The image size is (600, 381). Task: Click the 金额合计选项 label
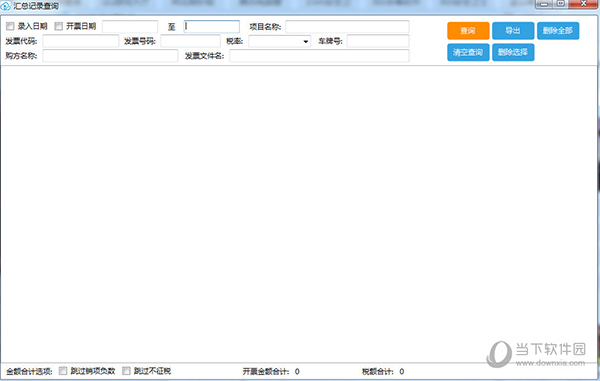pyautogui.click(x=29, y=371)
